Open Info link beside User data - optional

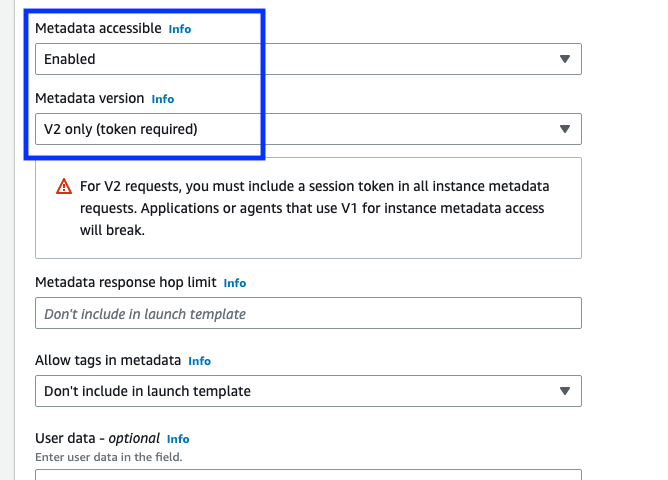178,439
